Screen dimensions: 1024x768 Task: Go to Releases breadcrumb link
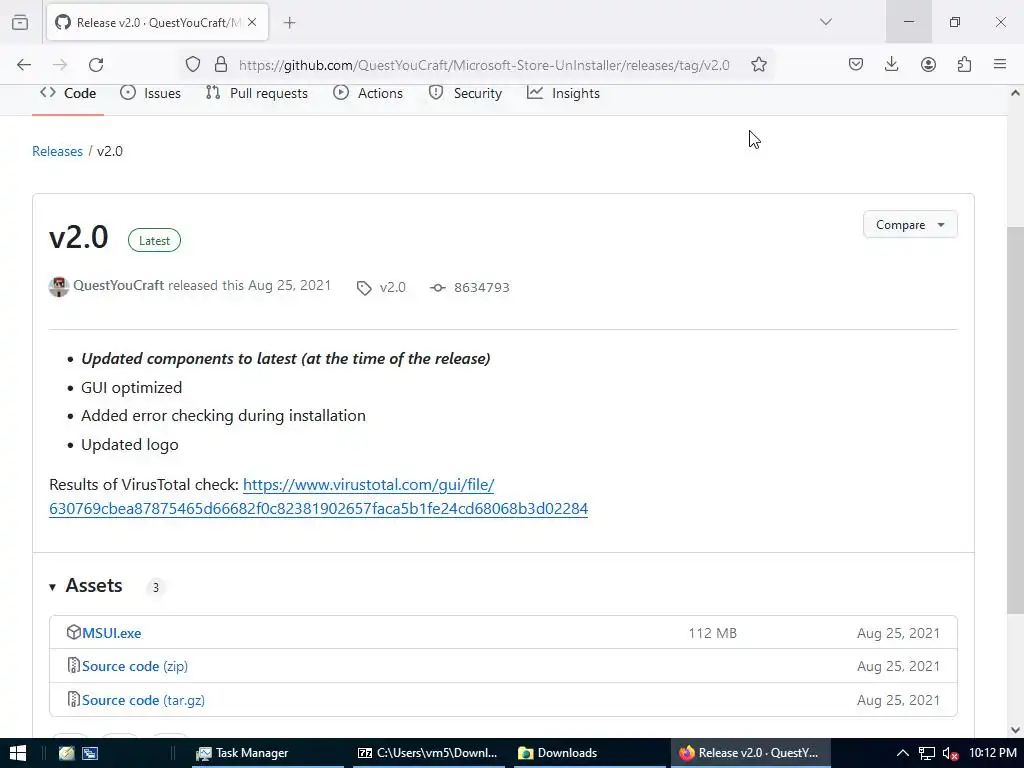coord(57,152)
